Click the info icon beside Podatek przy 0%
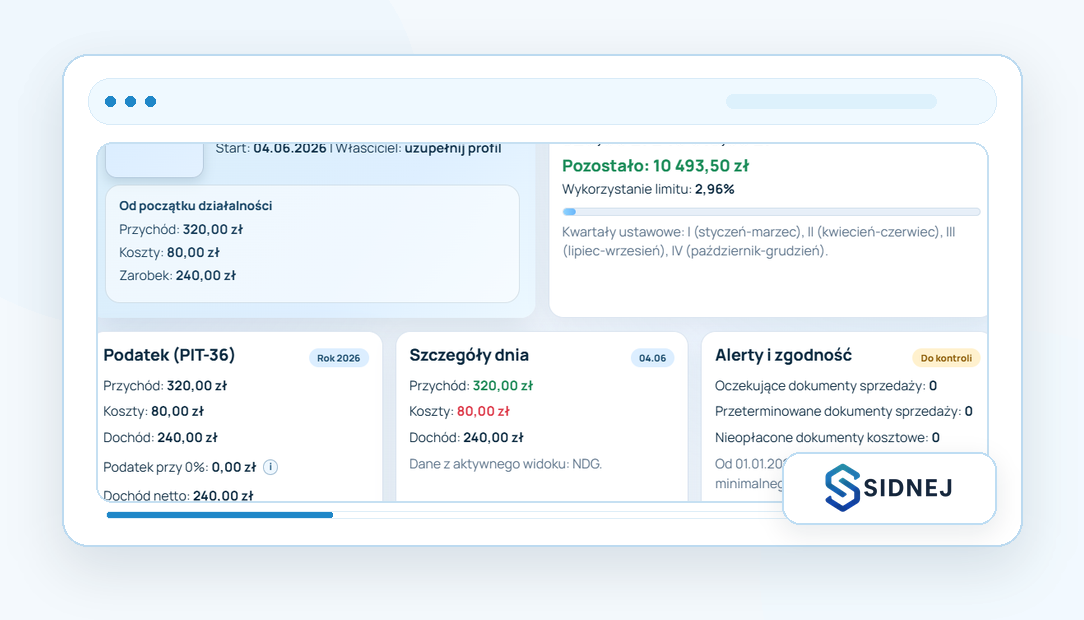 [270, 467]
